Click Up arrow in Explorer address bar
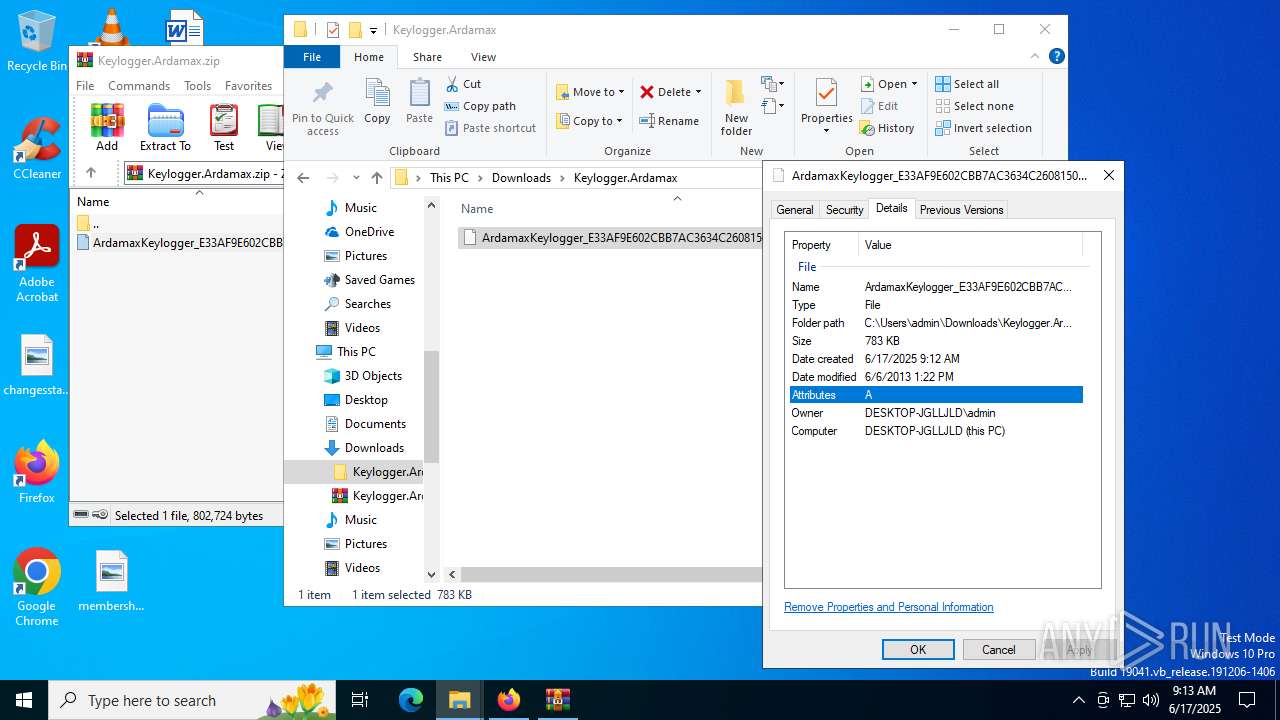1280x720 pixels. [x=376, y=178]
